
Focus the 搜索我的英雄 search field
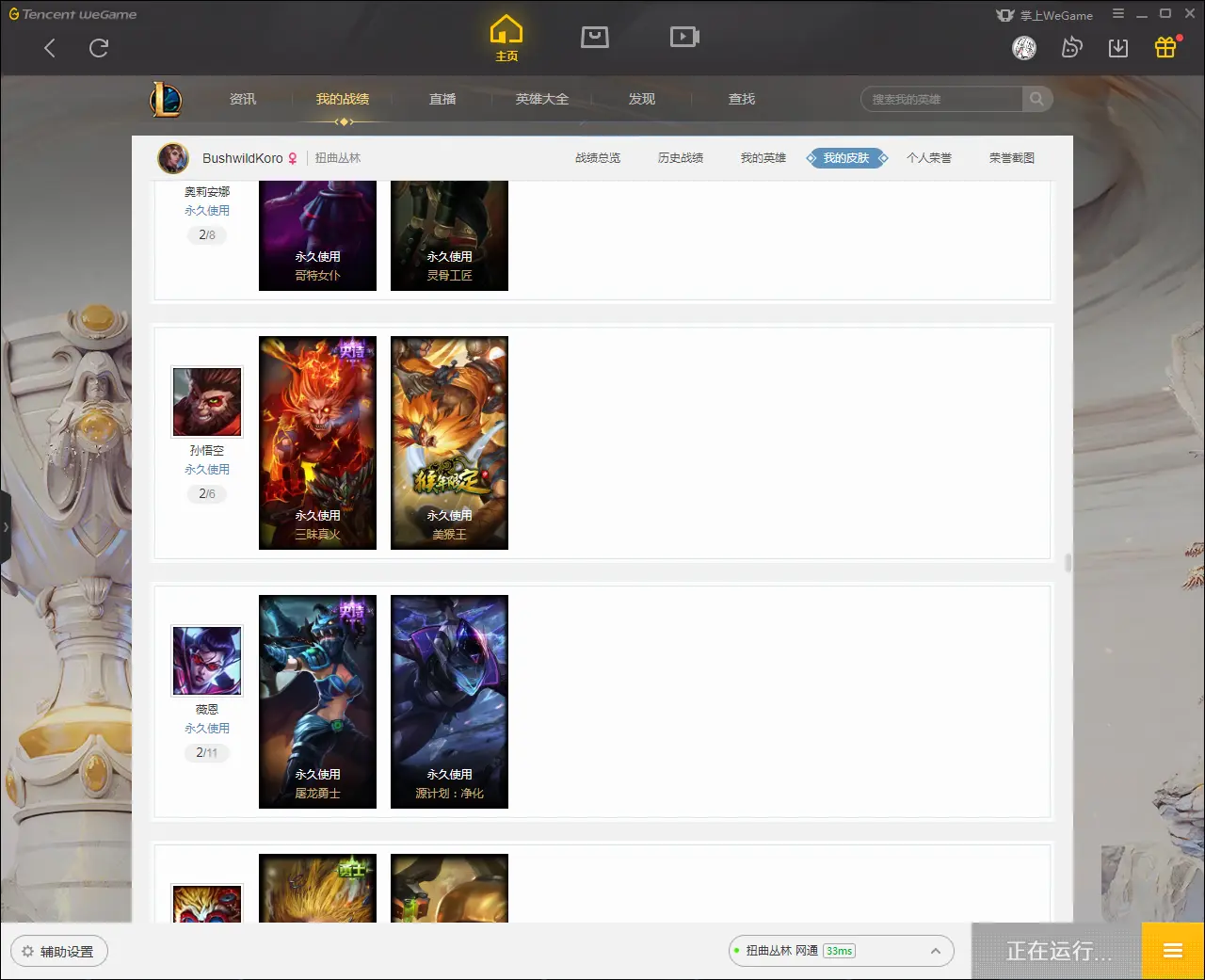(x=941, y=99)
